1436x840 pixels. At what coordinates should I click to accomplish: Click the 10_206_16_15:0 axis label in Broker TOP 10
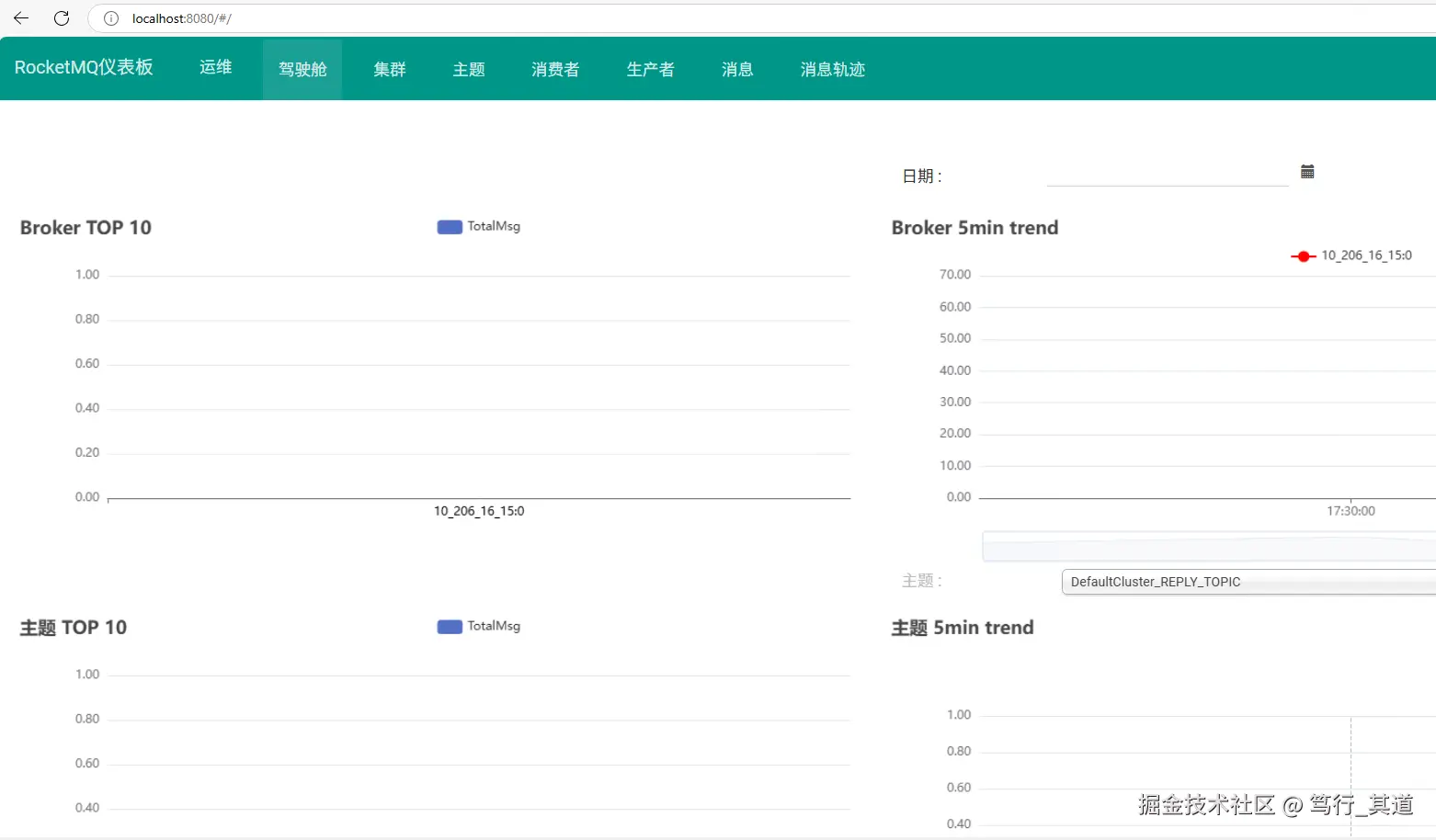pos(479,511)
